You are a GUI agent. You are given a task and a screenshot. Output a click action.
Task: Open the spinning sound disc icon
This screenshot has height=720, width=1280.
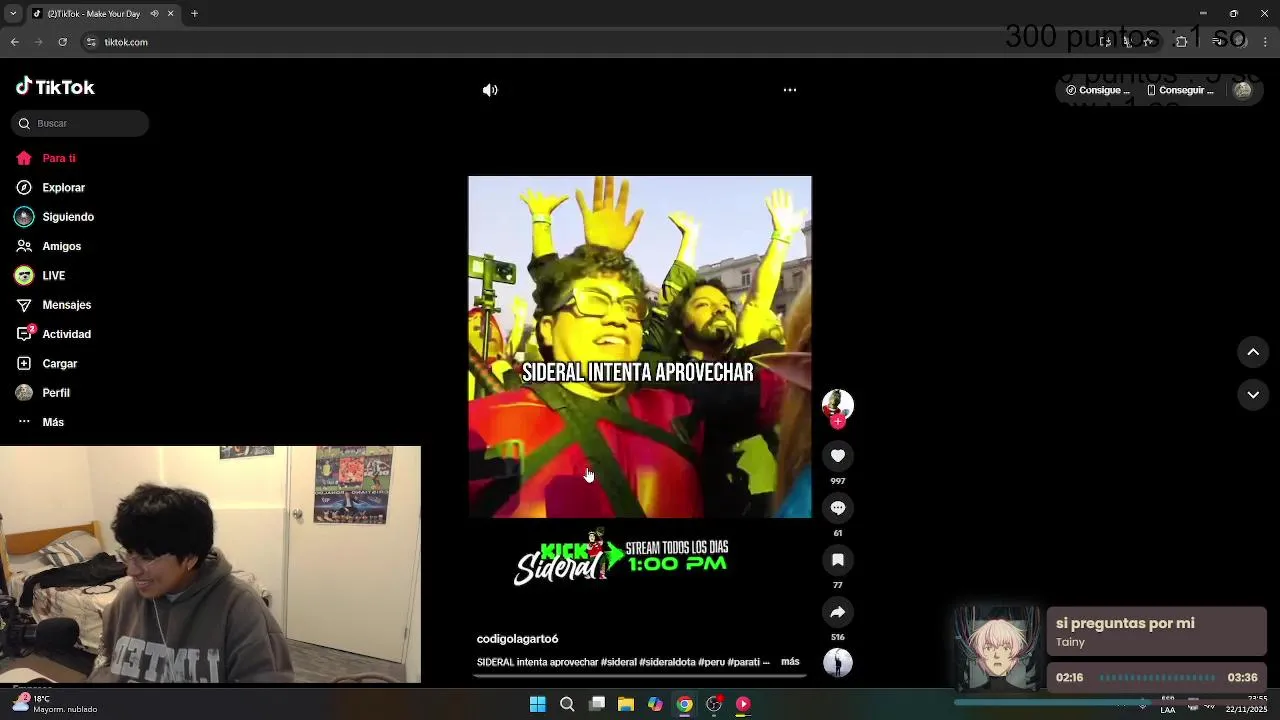click(838, 662)
